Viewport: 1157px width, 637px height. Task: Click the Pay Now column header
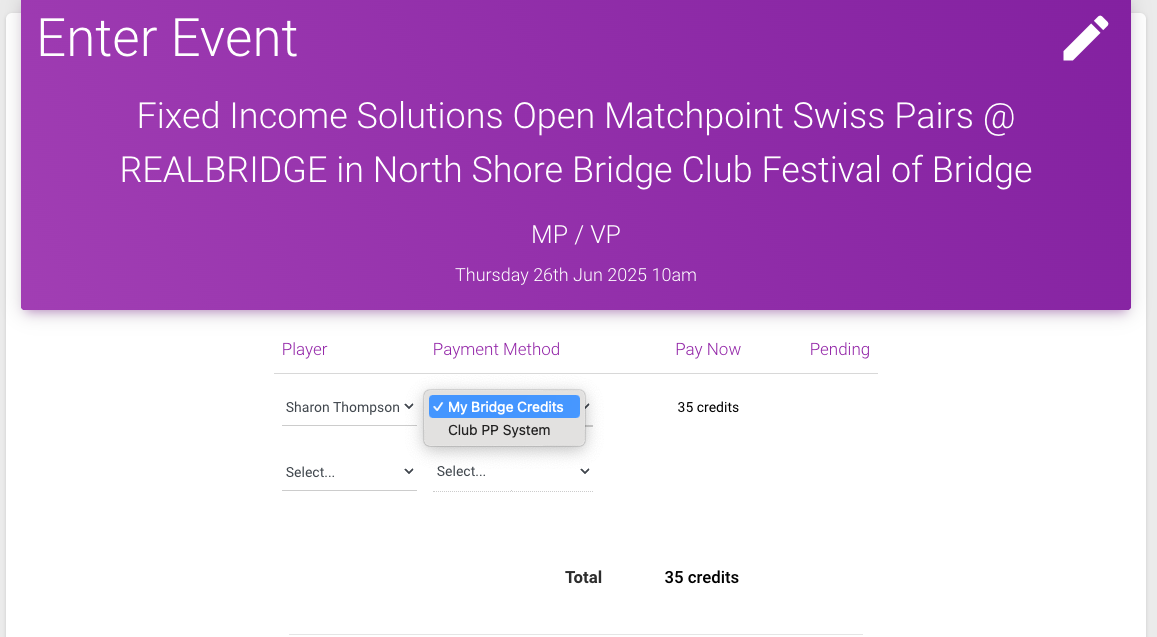pyautogui.click(x=708, y=349)
